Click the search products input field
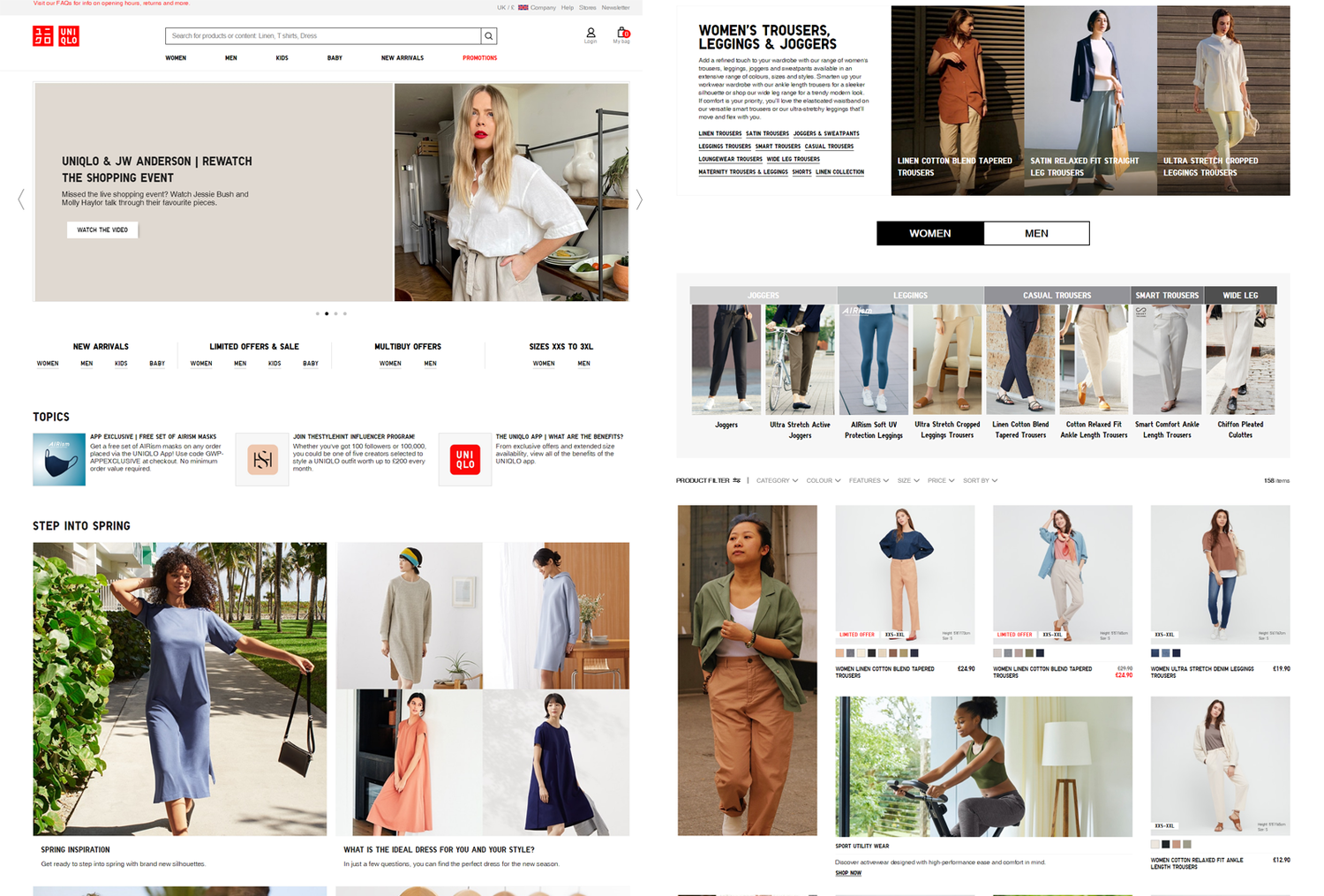This screenshot has height=896, width=1324. pos(323,36)
